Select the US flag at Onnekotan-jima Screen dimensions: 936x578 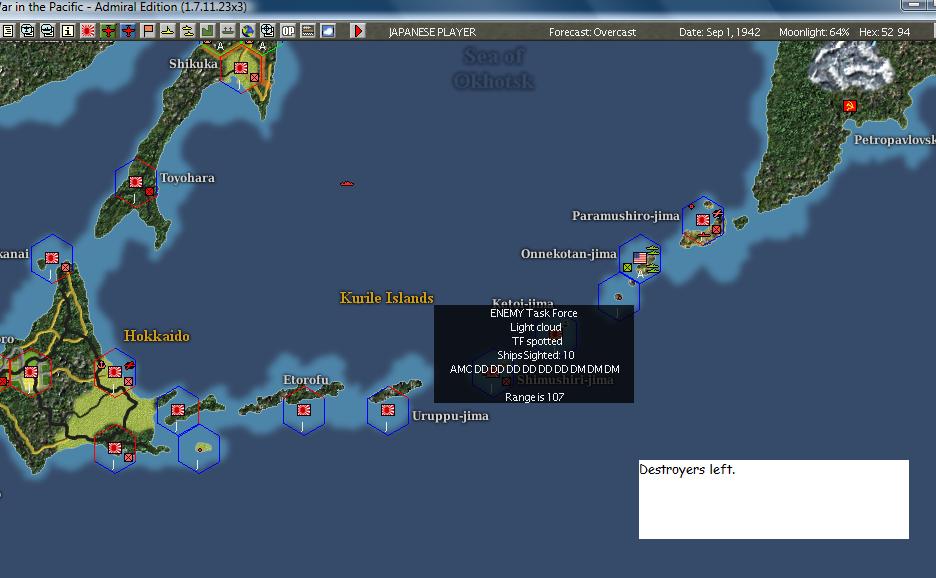click(x=640, y=258)
